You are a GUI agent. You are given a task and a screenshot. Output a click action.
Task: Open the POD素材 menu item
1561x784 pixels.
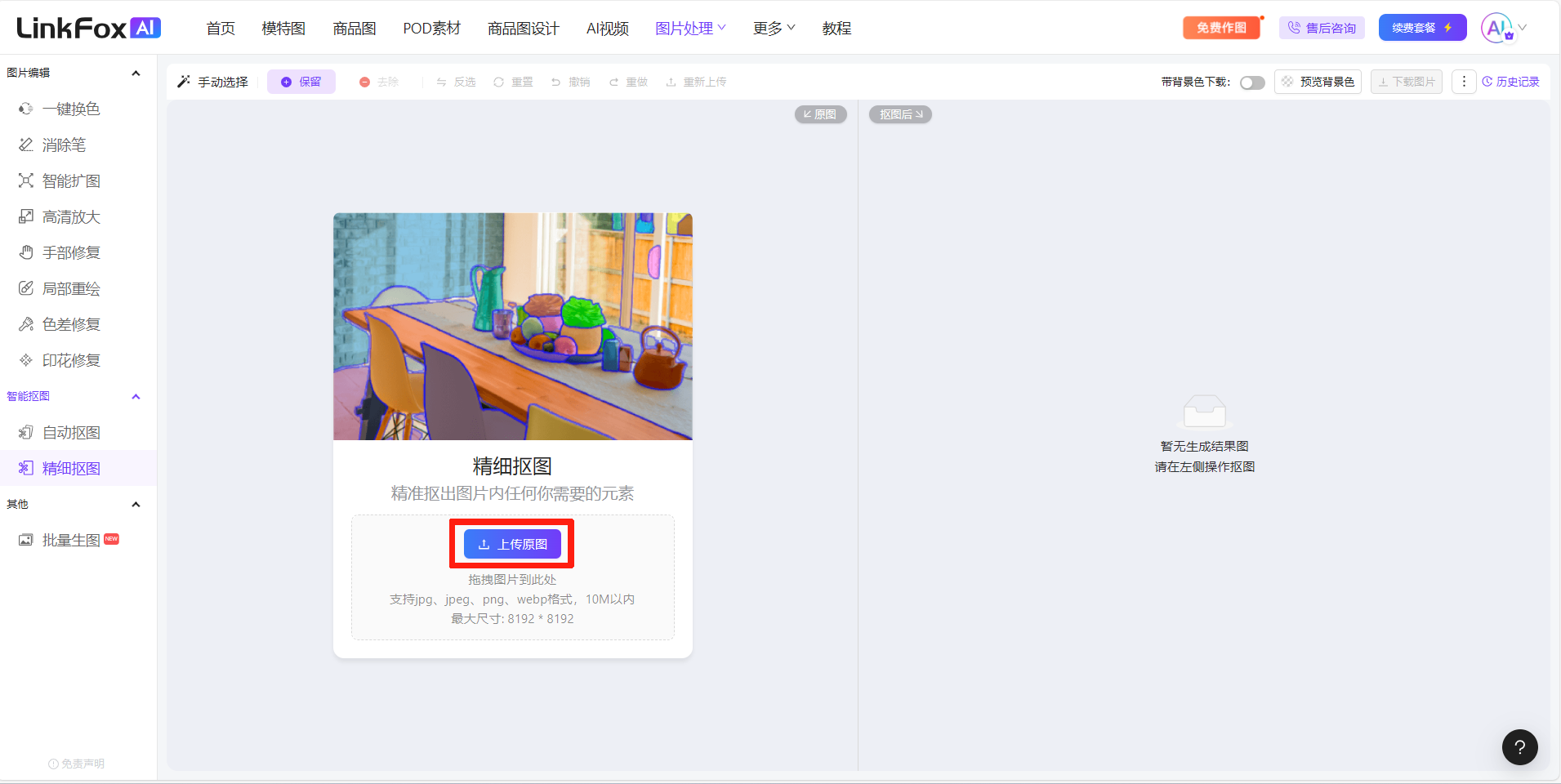(432, 29)
